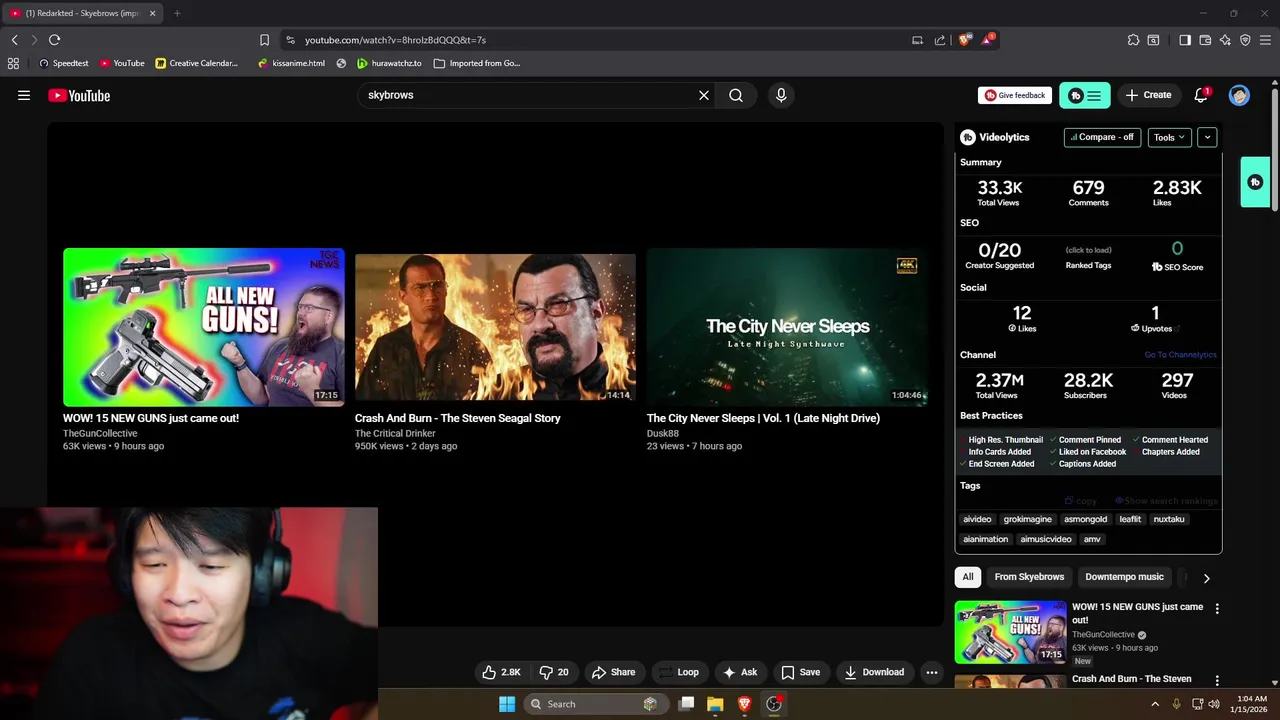Open options for Crash And Burn sidebar video
Image resolution: width=1280 pixels, height=720 pixels.
[1217, 680]
